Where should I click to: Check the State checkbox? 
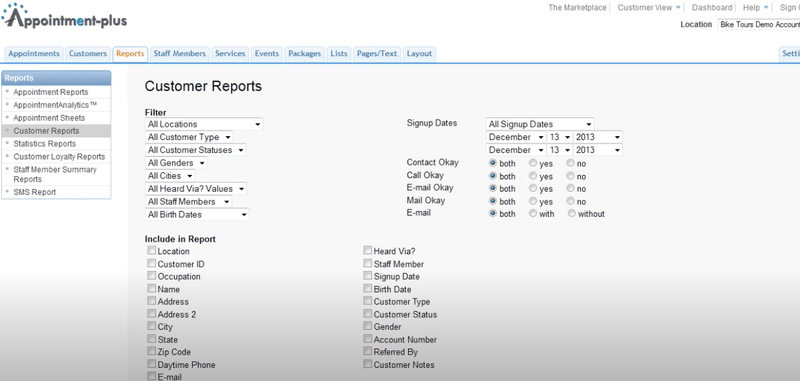pos(152,339)
